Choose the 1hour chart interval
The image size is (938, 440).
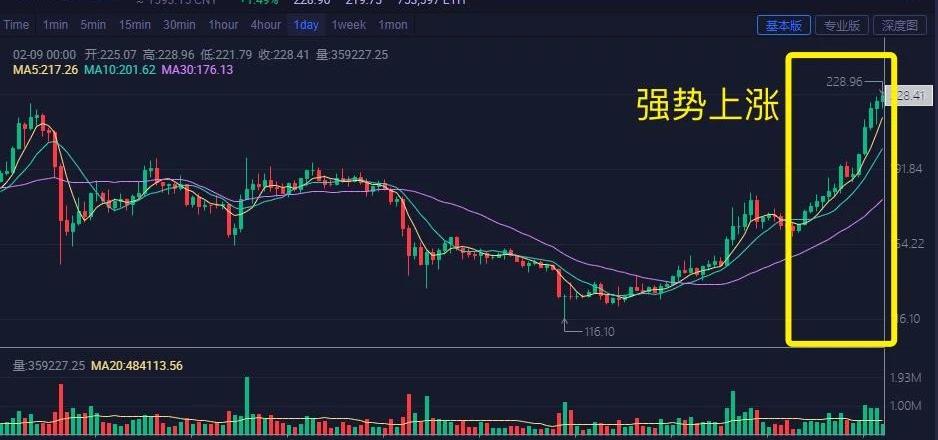click(223, 25)
